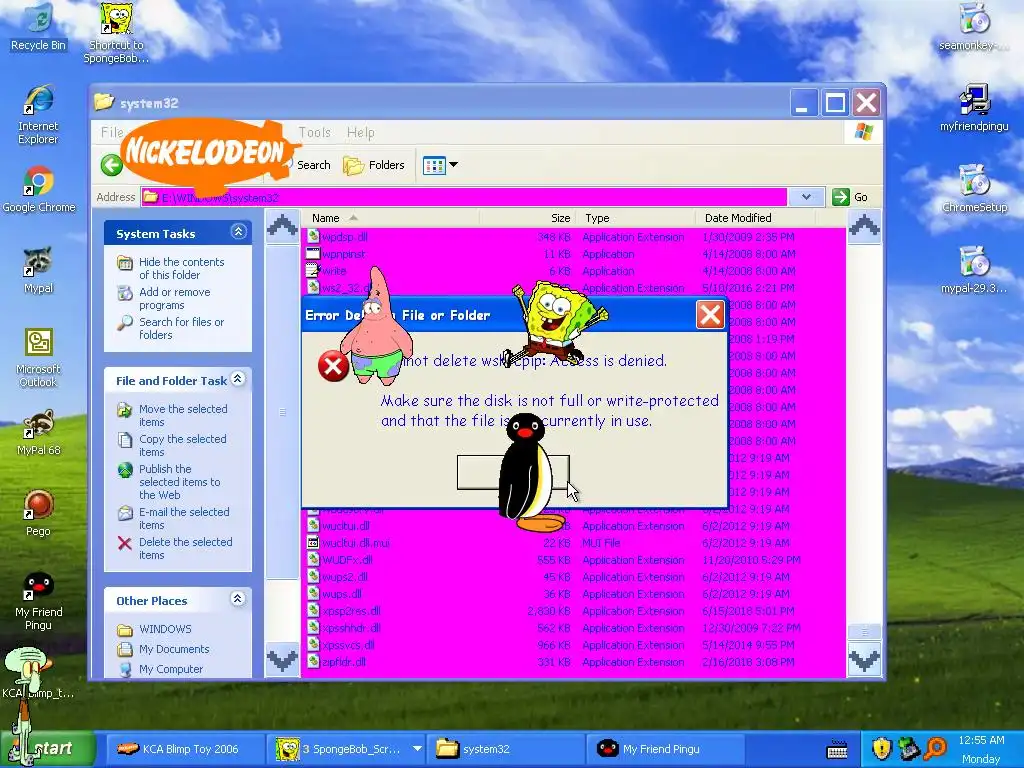Open the Recycle Bin desktop icon

pyautogui.click(x=38, y=27)
